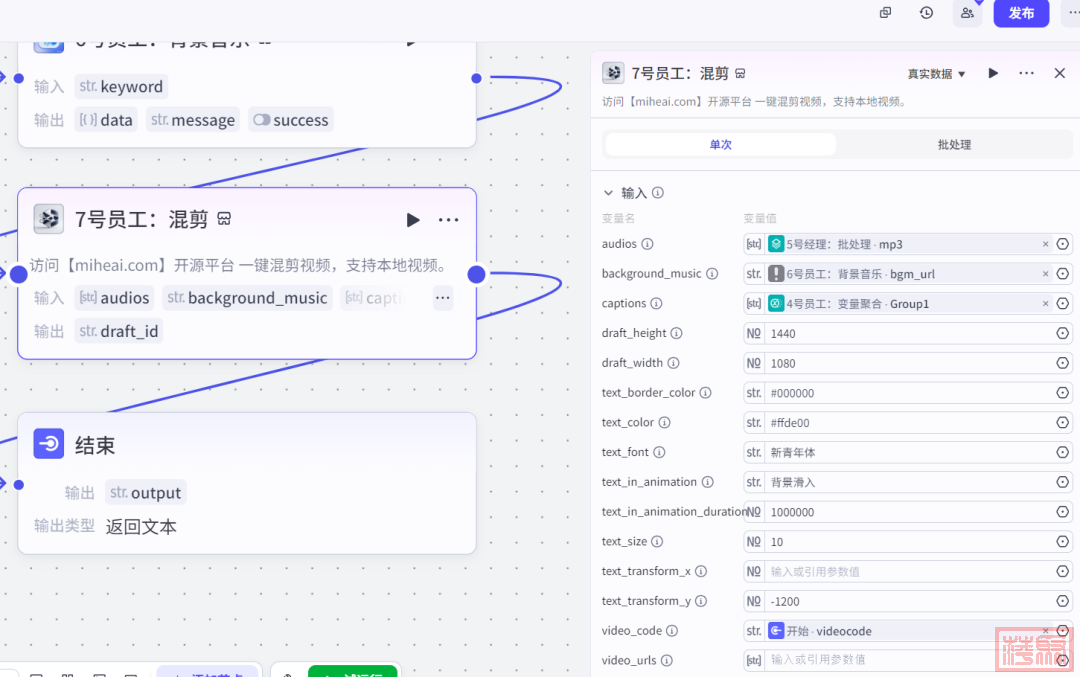Clear the audios variable reference
Viewport: 1080px width, 677px height.
(x=1046, y=244)
